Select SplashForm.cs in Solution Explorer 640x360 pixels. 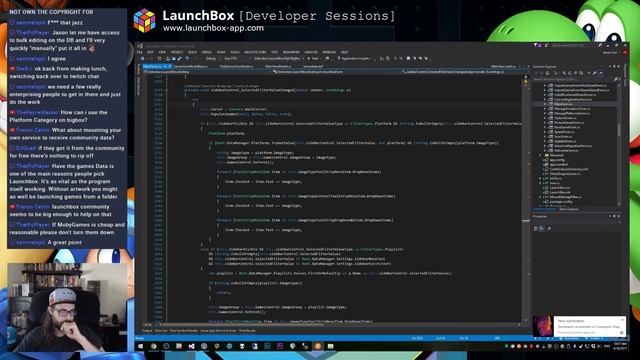pyautogui.click(x=564, y=132)
